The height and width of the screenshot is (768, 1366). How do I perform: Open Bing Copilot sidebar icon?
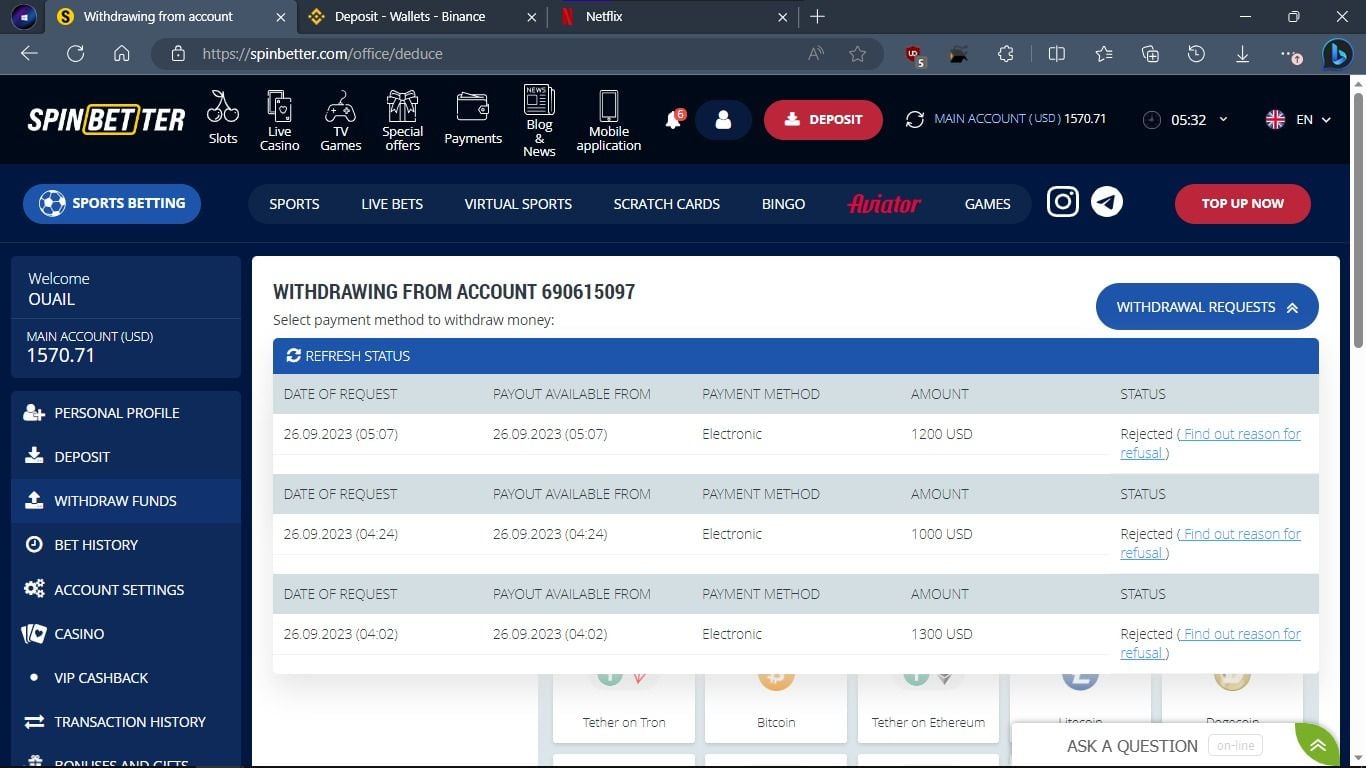[1337, 54]
